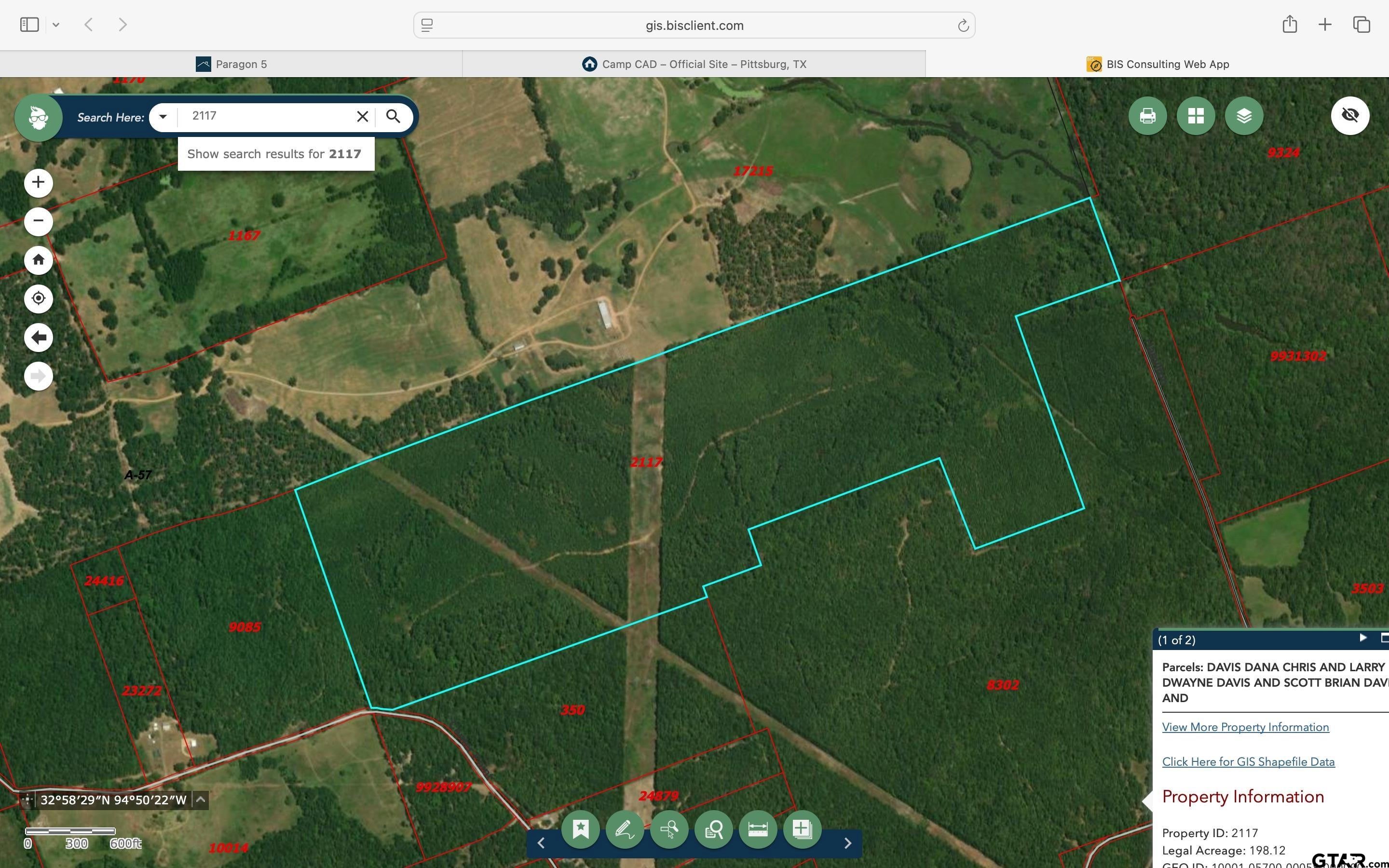Click parcel label 9085 on map

coord(245,627)
